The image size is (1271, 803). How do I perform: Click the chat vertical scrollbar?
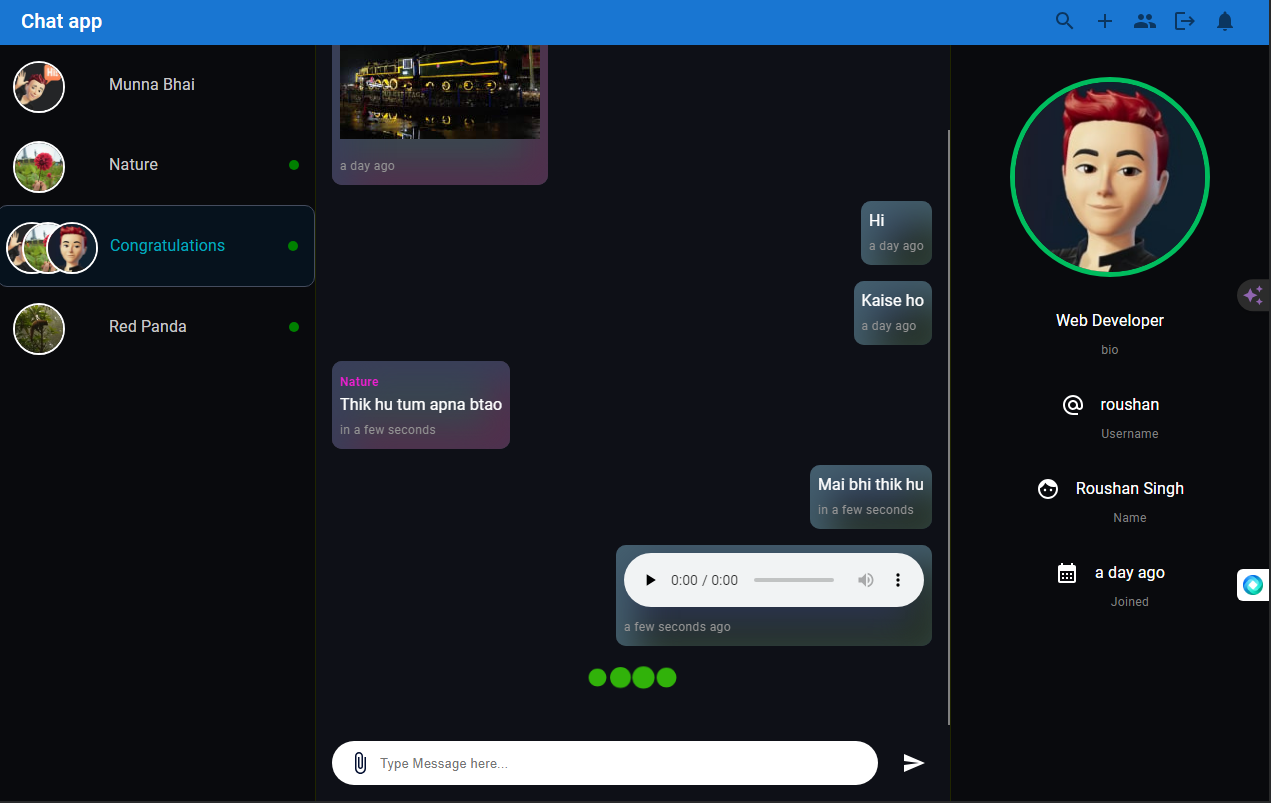(x=948, y=427)
